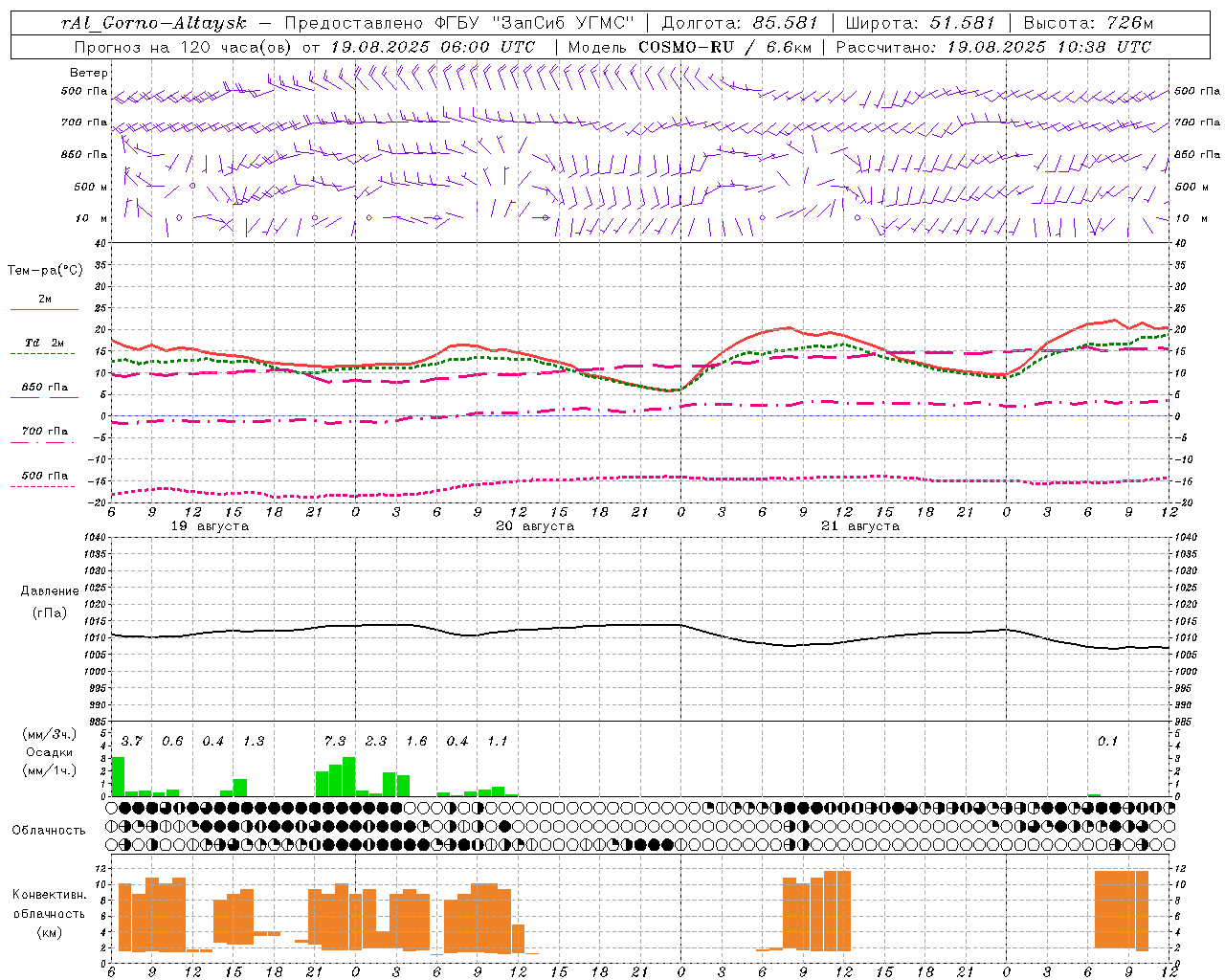Click the Td 2м dew point legend entry
Image resolution: width=1225 pixels, height=980 pixels.
pos(45,343)
